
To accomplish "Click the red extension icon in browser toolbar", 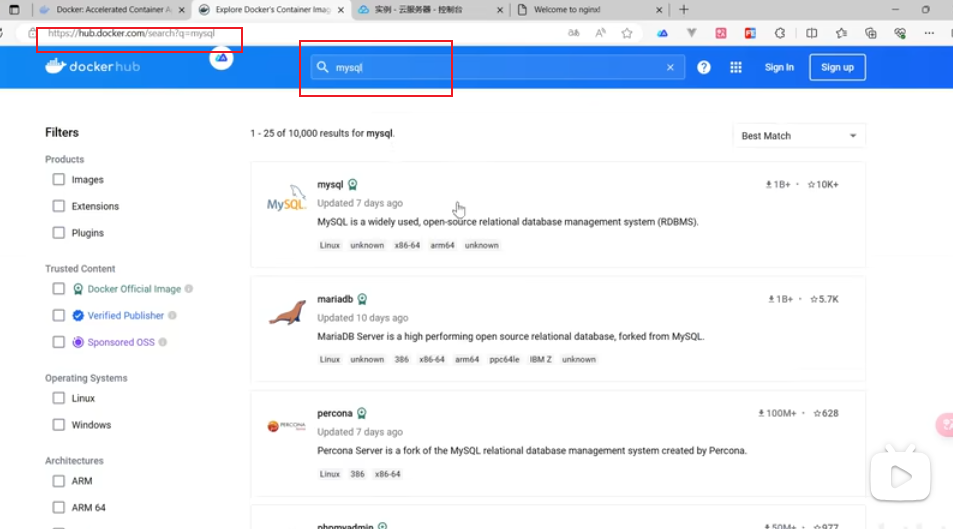I will (721, 33).
